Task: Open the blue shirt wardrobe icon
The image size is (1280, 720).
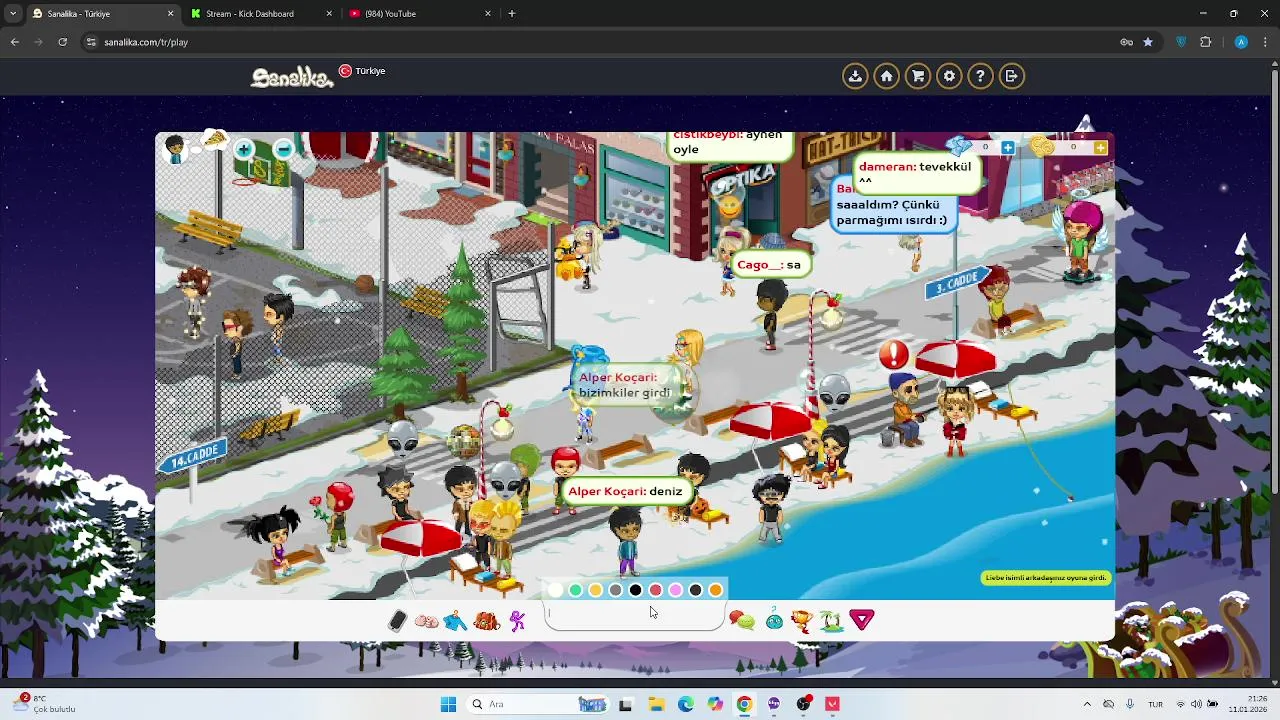Action: pos(456,621)
